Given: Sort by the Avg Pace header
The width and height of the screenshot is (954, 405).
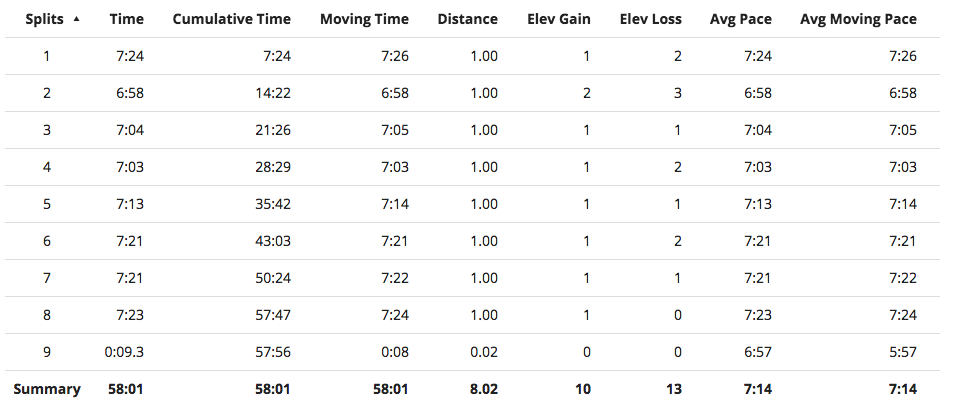Looking at the screenshot, I should click(x=740, y=19).
